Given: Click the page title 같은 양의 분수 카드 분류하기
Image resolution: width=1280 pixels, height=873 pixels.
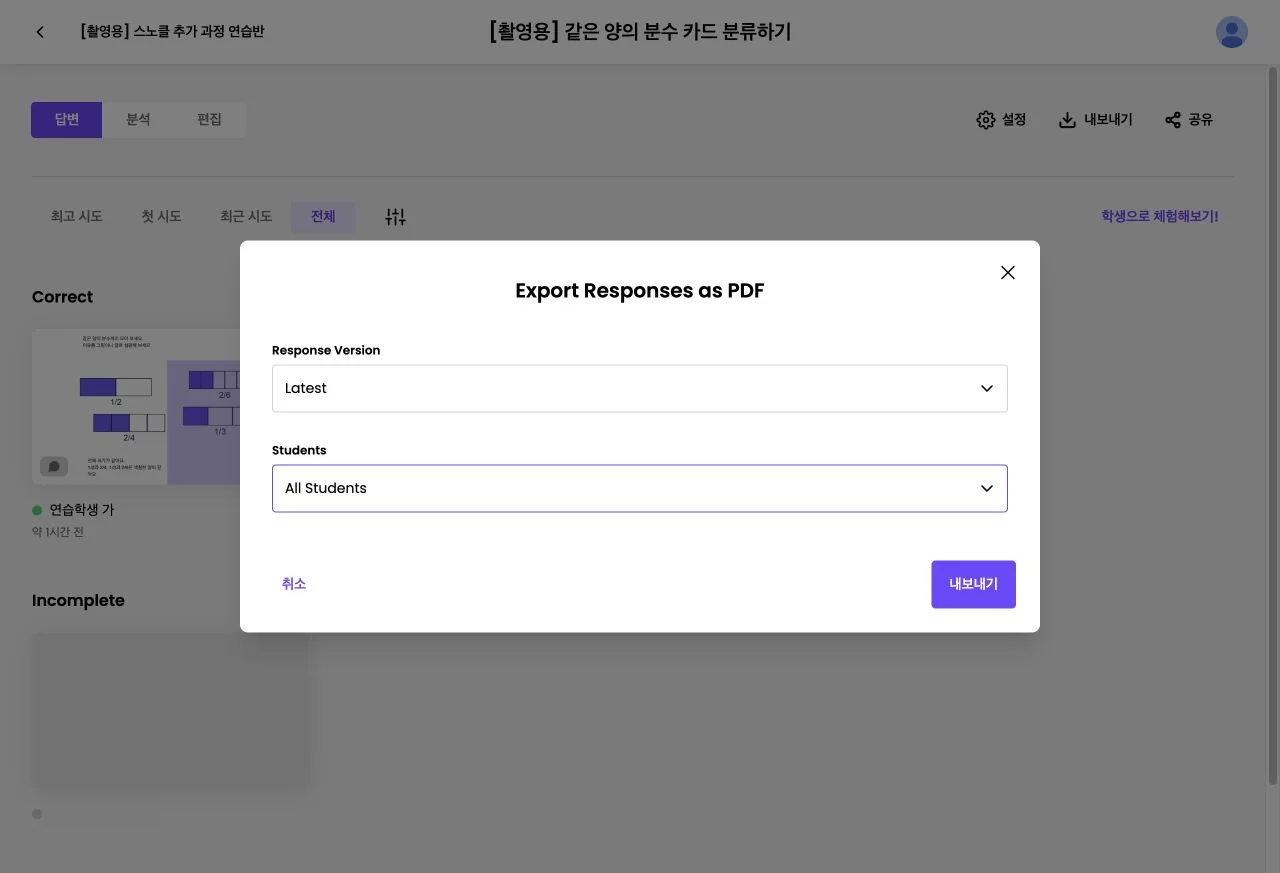Looking at the screenshot, I should click(640, 32).
